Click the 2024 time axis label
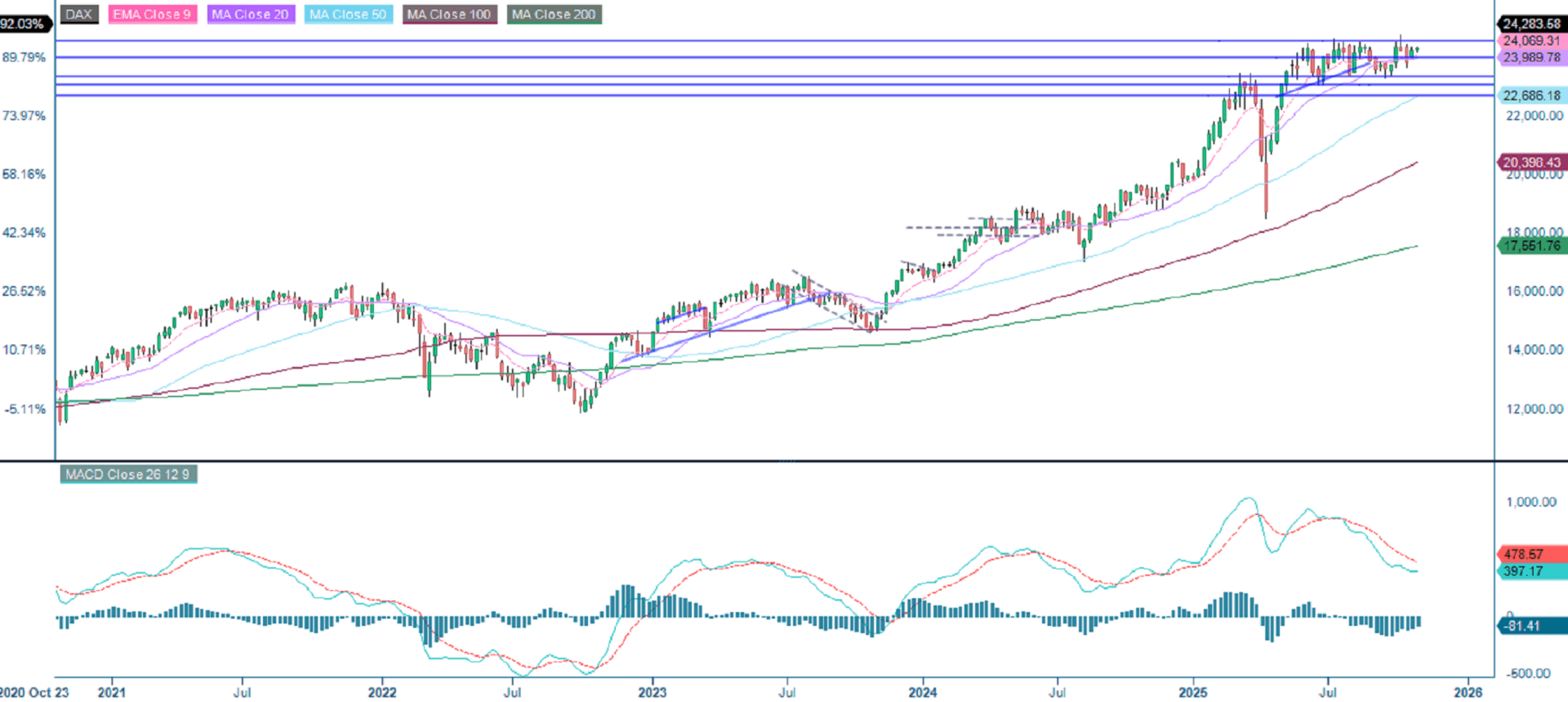 (x=923, y=692)
